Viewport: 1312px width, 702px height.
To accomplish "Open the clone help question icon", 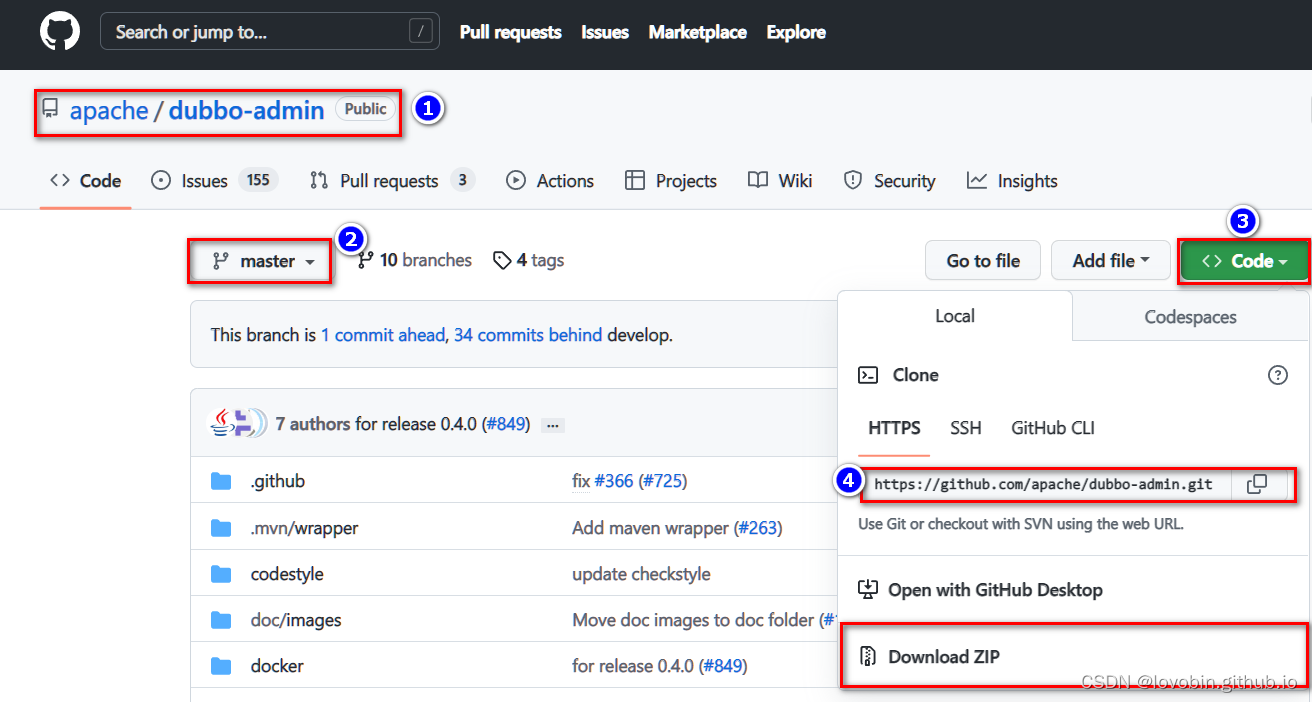I will pyautogui.click(x=1277, y=375).
